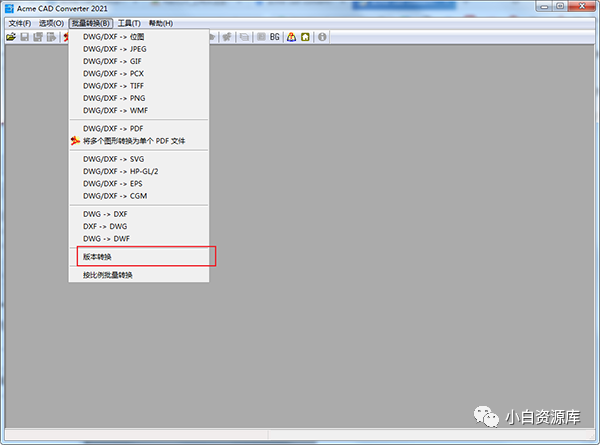Choose DXF -> DWG menu entry
The height and width of the screenshot is (445, 600).
pyautogui.click(x=139, y=226)
